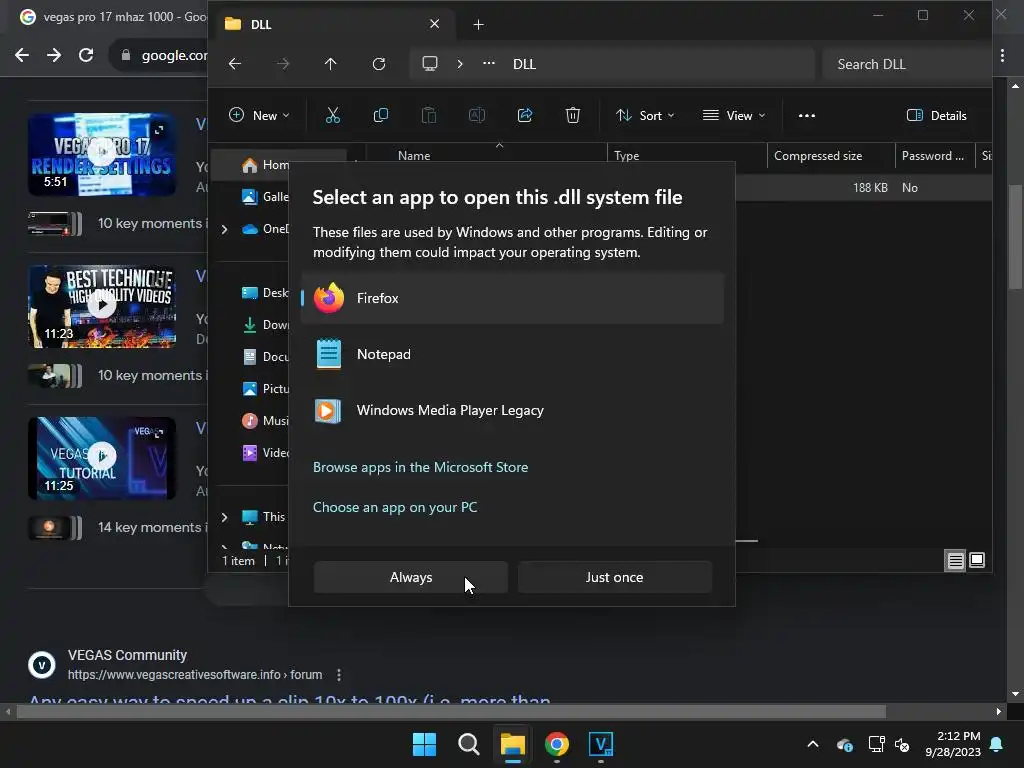Expand the This PC node
The image size is (1024, 768).
[225, 517]
